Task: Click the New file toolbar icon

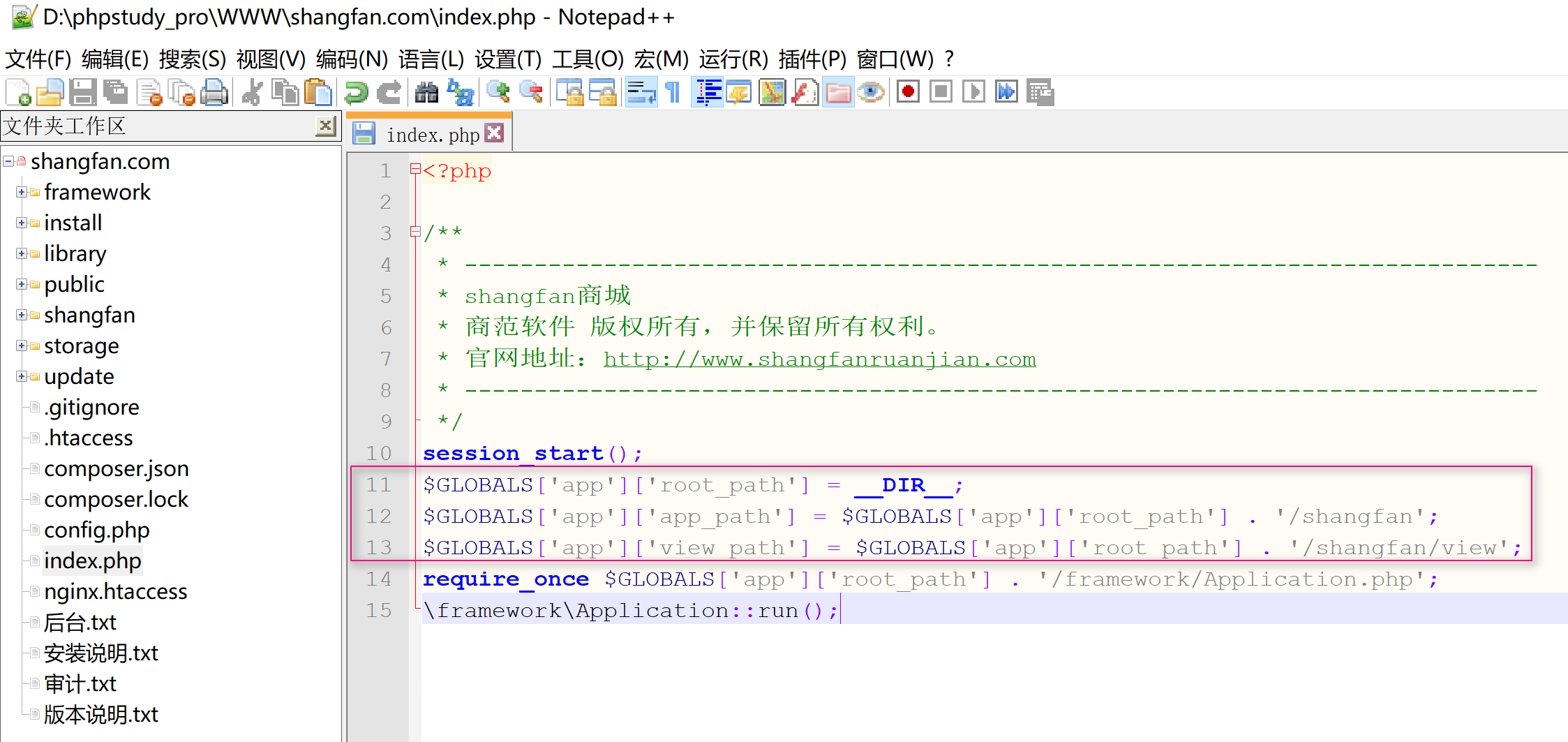Action: (x=18, y=92)
